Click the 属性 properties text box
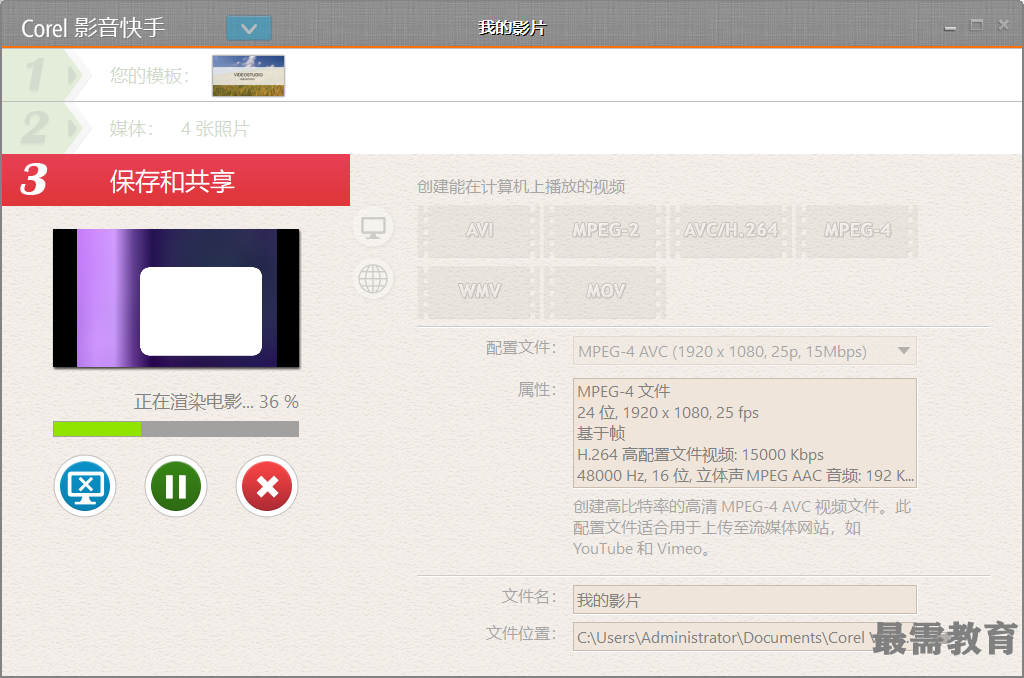 (744, 433)
